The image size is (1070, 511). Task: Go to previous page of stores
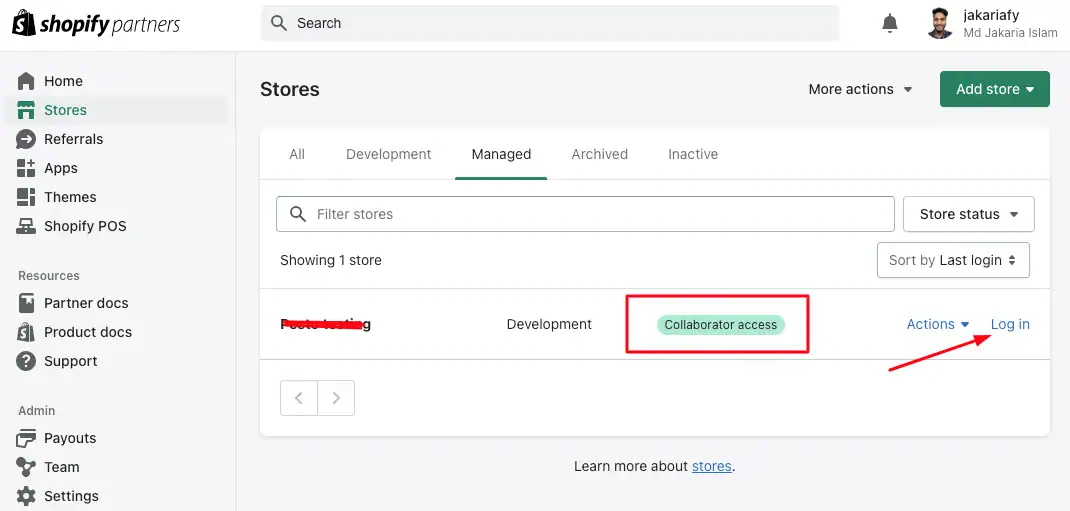pos(299,398)
